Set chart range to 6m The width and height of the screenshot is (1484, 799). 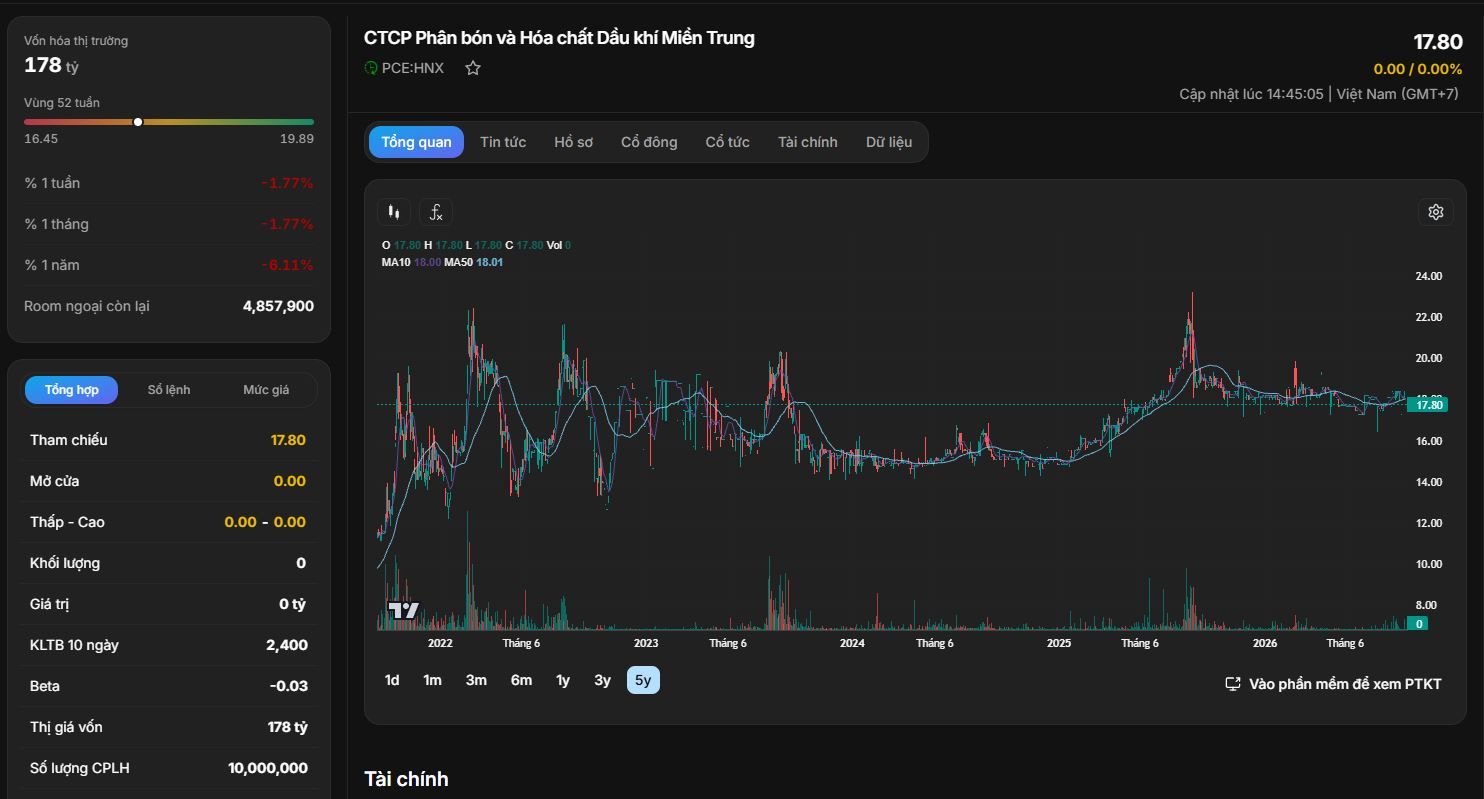coord(521,680)
